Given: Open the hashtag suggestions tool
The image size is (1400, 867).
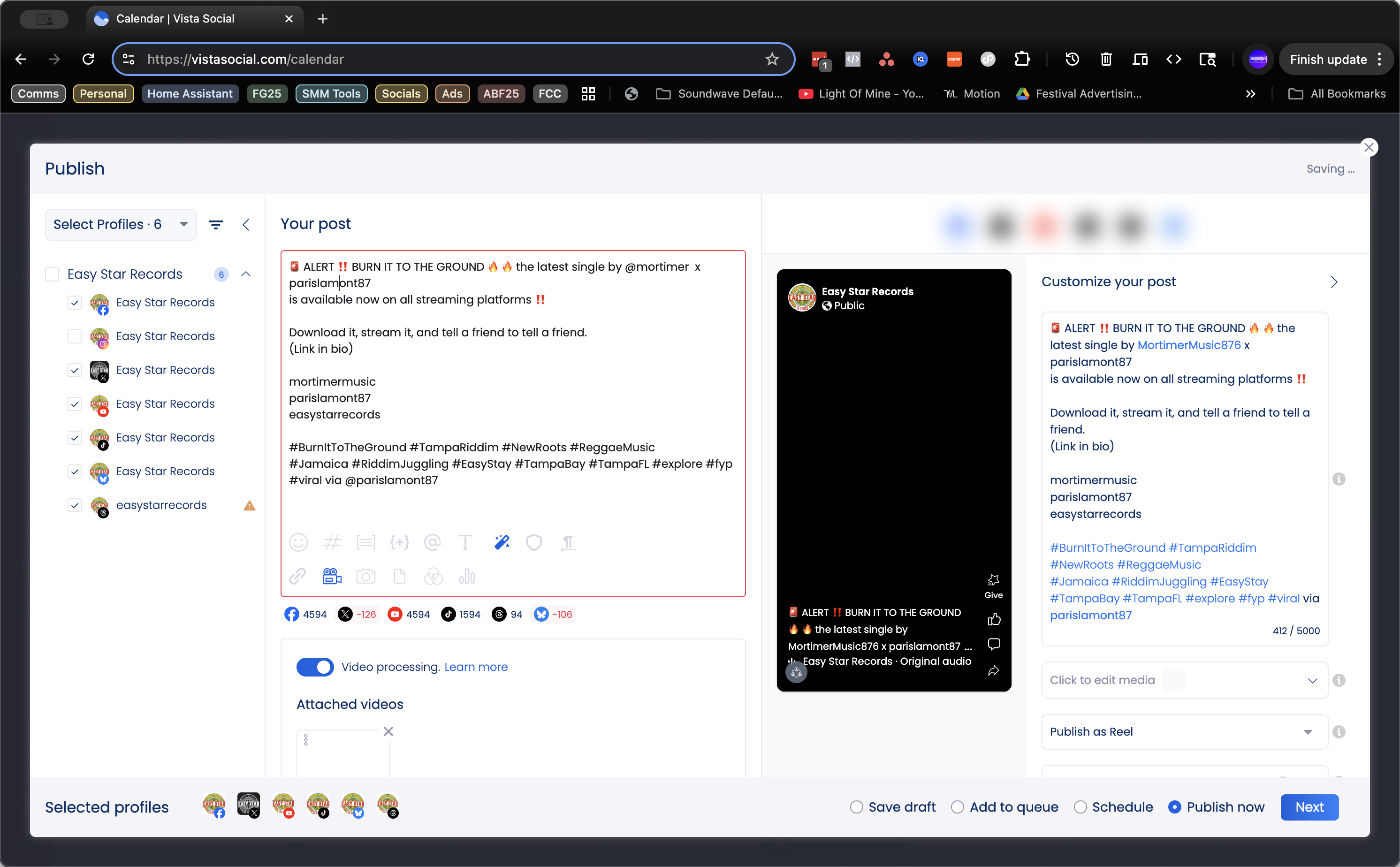Looking at the screenshot, I should point(333,542).
